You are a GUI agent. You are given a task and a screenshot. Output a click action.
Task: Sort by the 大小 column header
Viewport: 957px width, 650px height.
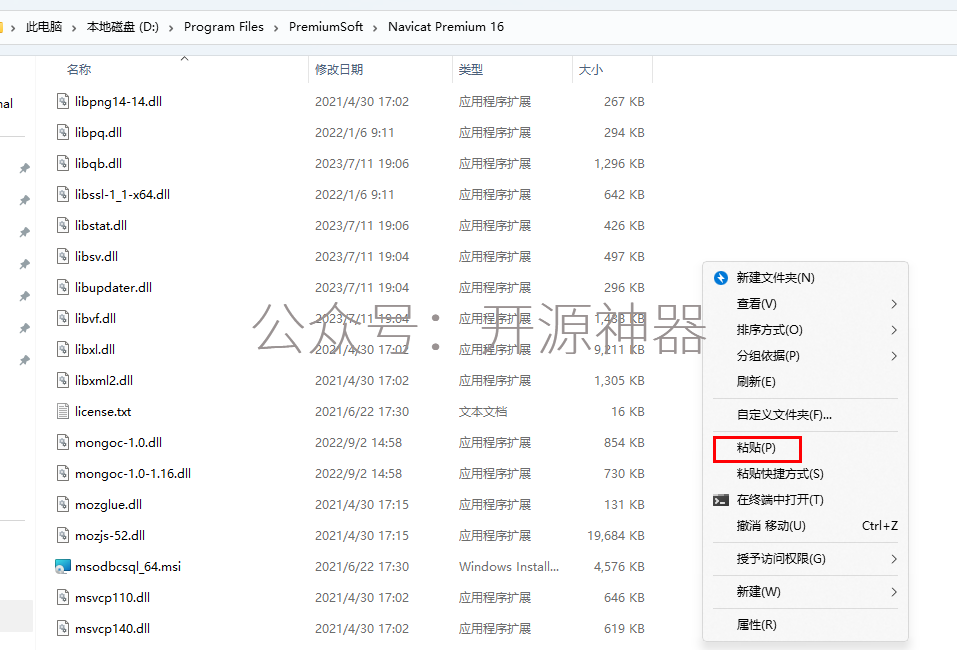pyautogui.click(x=590, y=70)
